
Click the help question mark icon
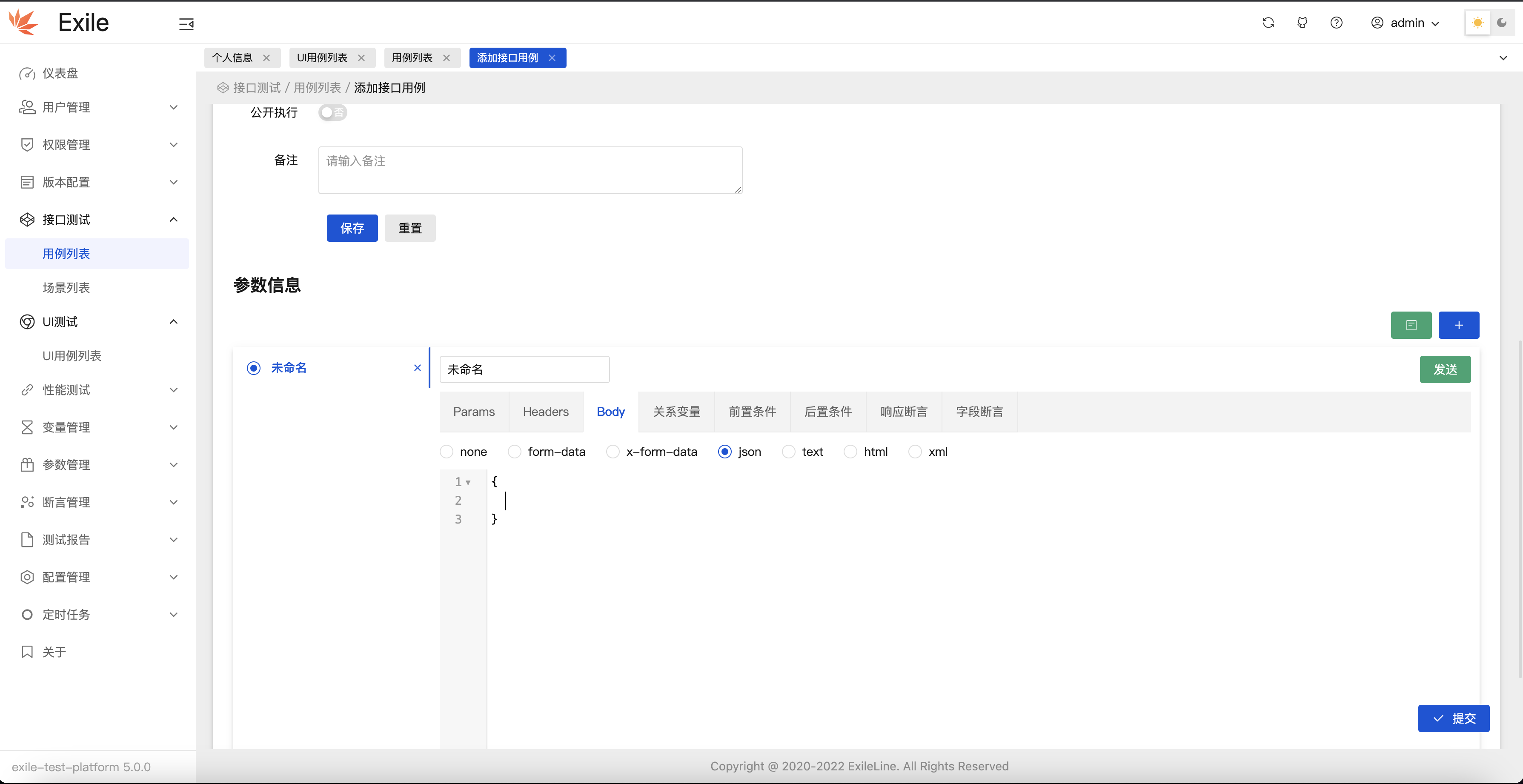pos(1336,23)
